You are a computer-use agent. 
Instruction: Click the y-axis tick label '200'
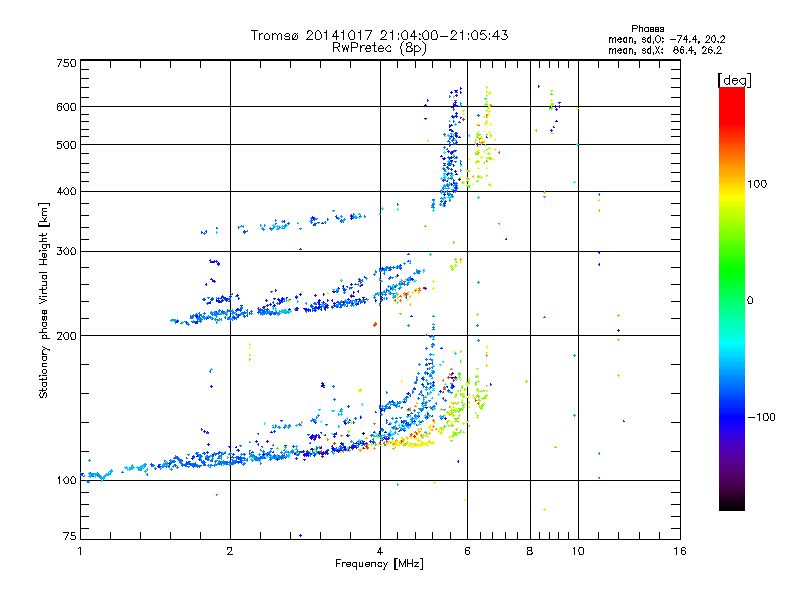67,336
